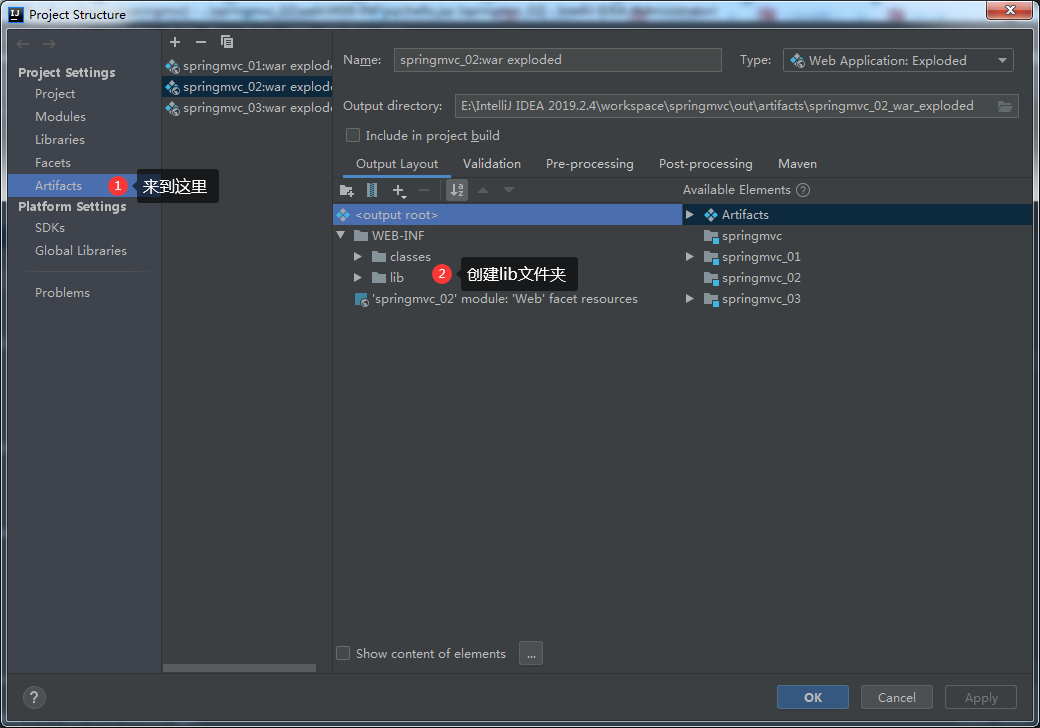Select the springmvc_02:war exploded artifact

(247, 87)
